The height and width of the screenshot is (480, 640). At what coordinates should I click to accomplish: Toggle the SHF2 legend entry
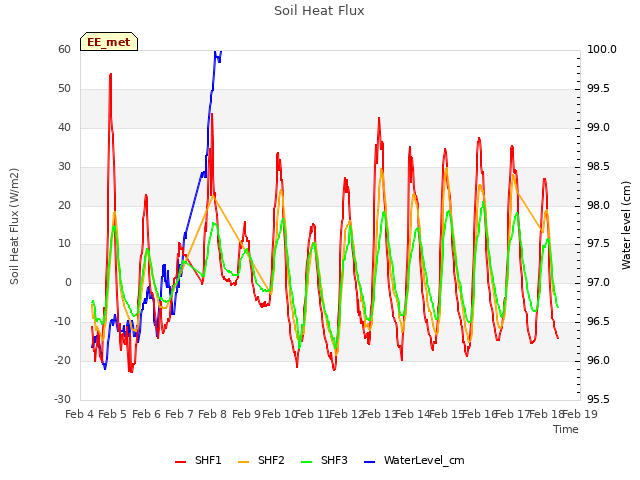(261, 460)
